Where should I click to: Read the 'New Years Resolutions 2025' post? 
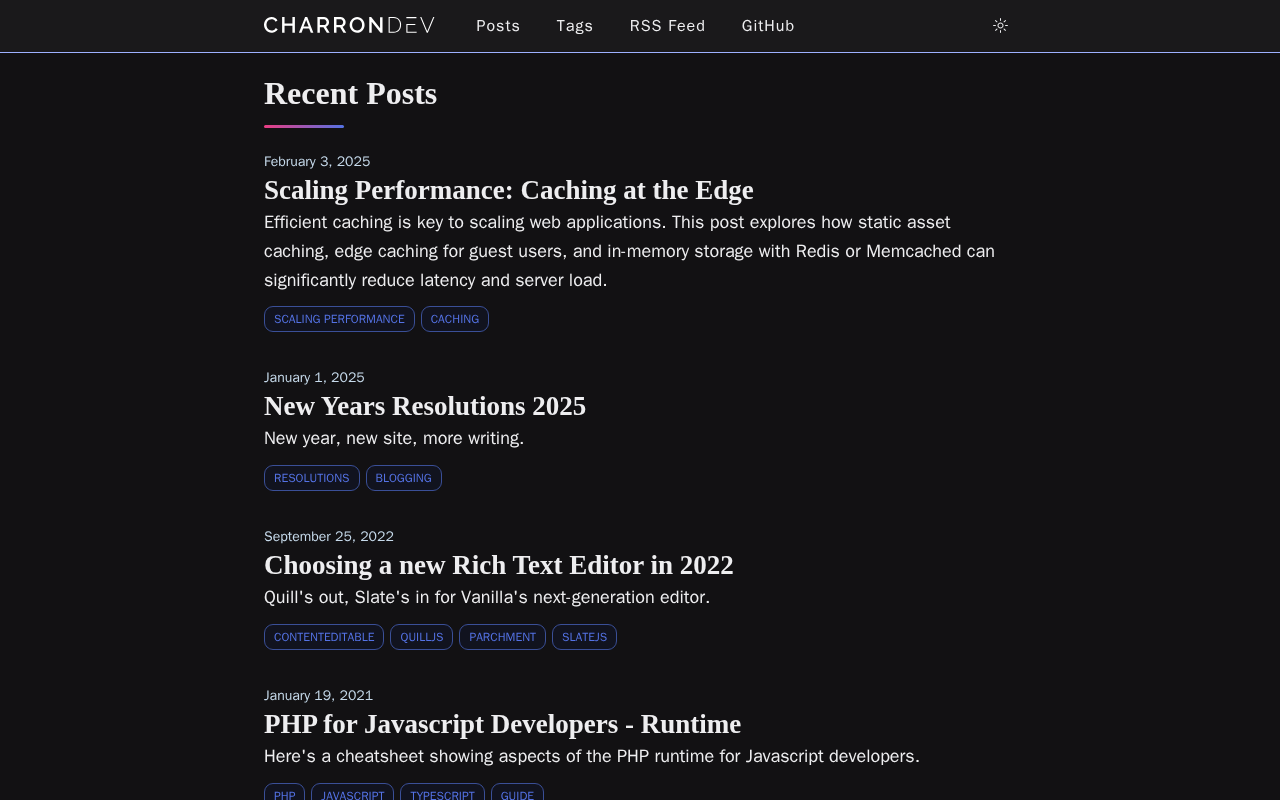coord(425,406)
